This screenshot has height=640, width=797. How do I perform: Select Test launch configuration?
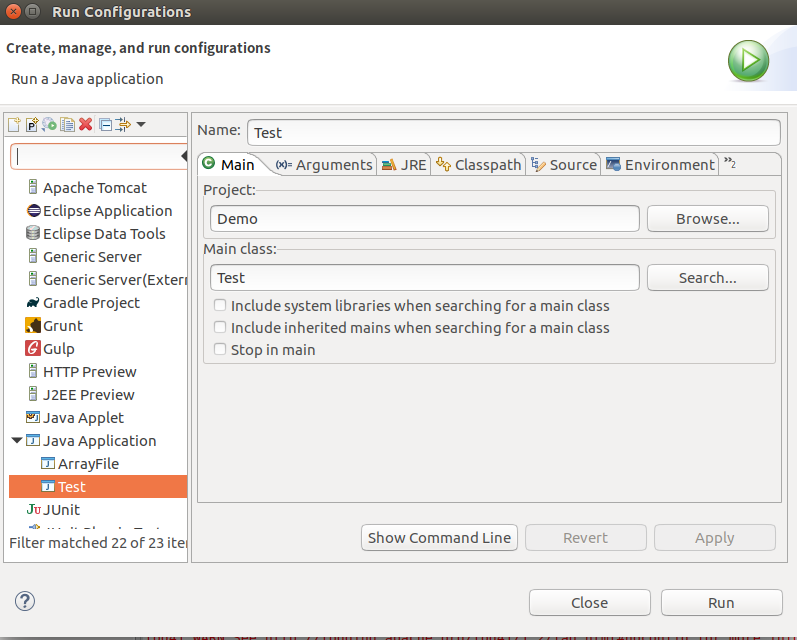click(98, 486)
